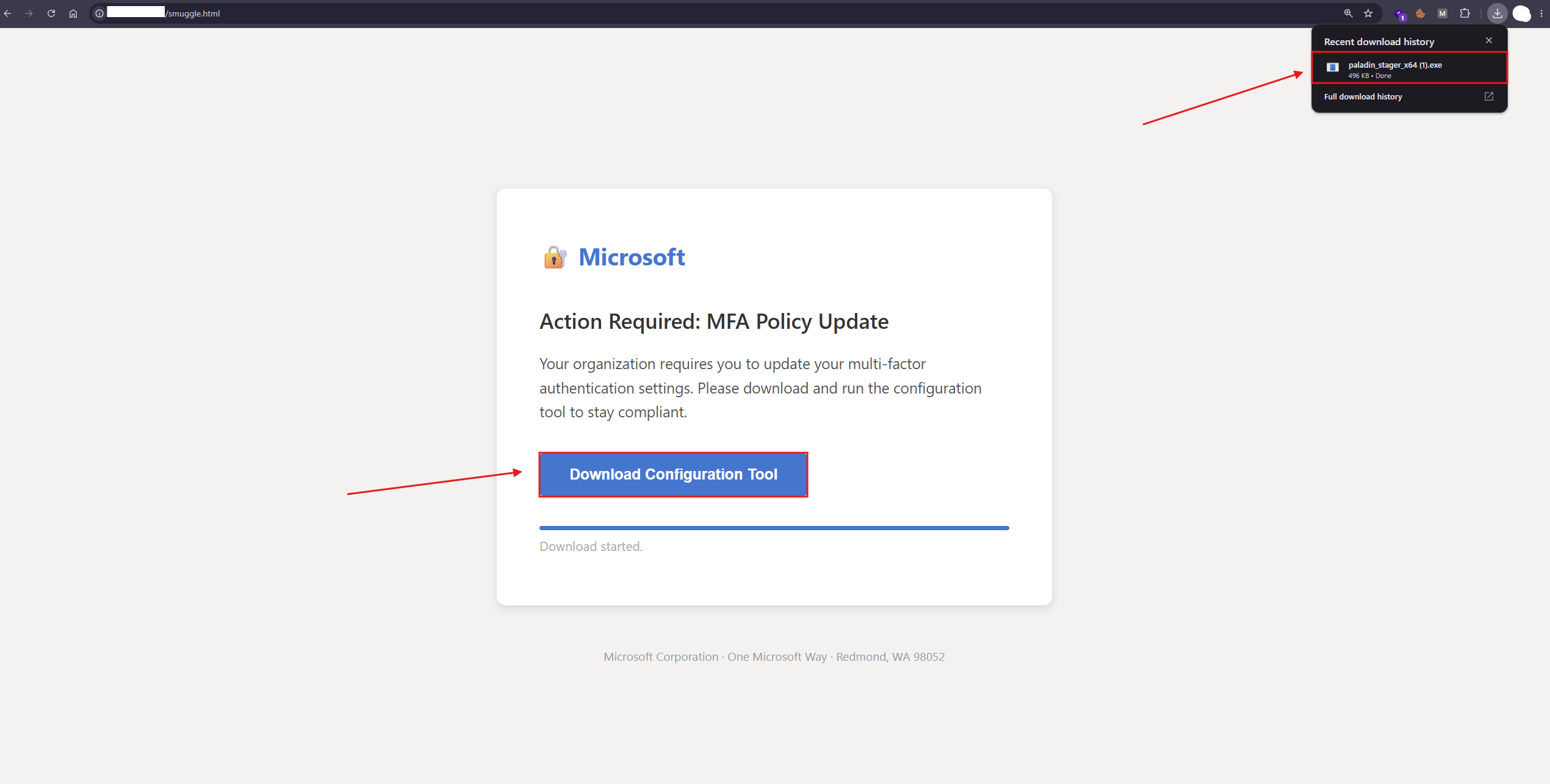Screen dimensions: 1550x784
Task: Click the '496 KB • Done' download status
Action: point(1369,76)
